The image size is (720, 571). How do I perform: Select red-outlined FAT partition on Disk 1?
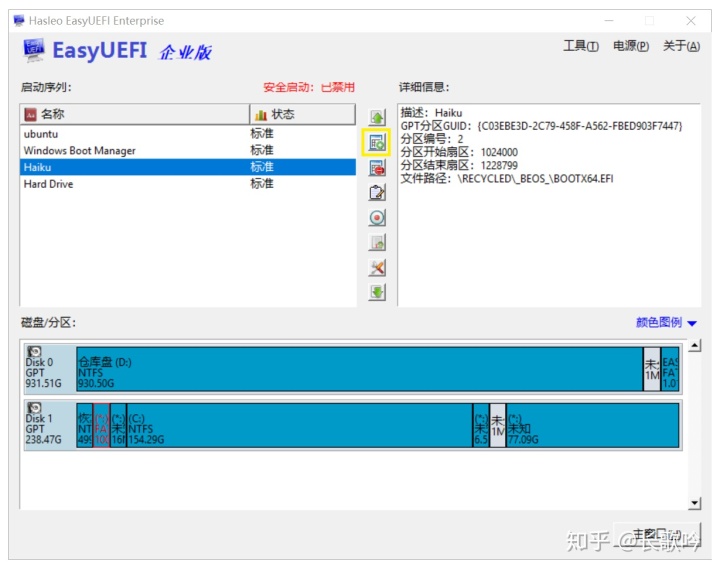(101, 425)
